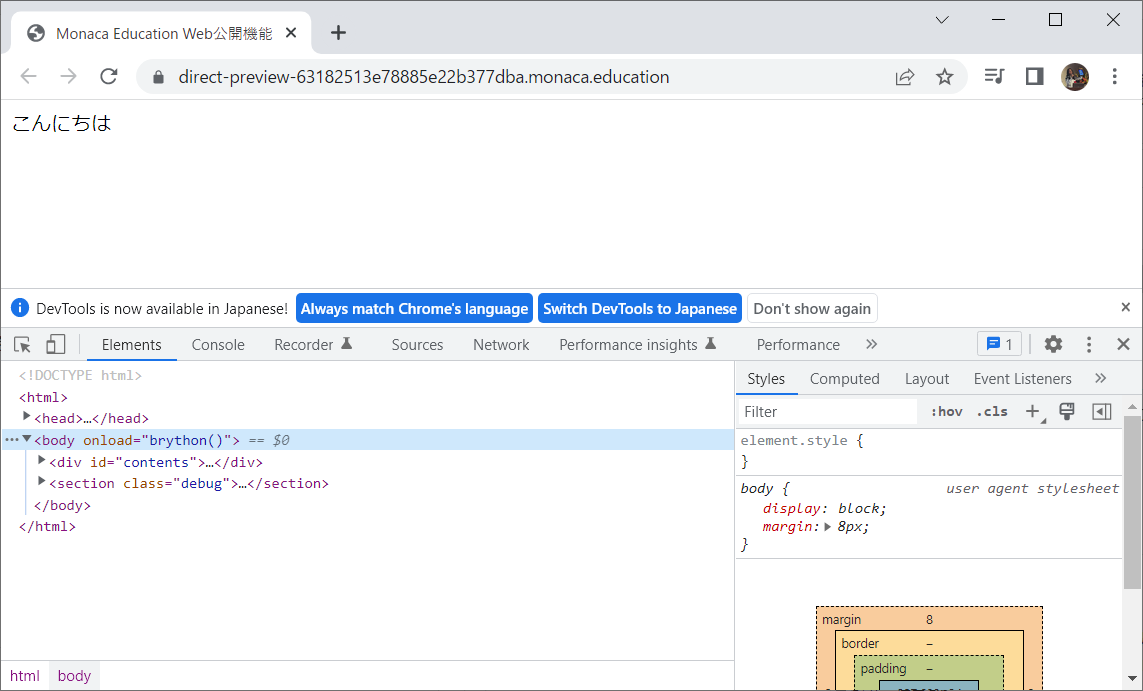The image size is (1143, 691).
Task: Select the element inspection tool in DevTools
Action: tap(21, 343)
